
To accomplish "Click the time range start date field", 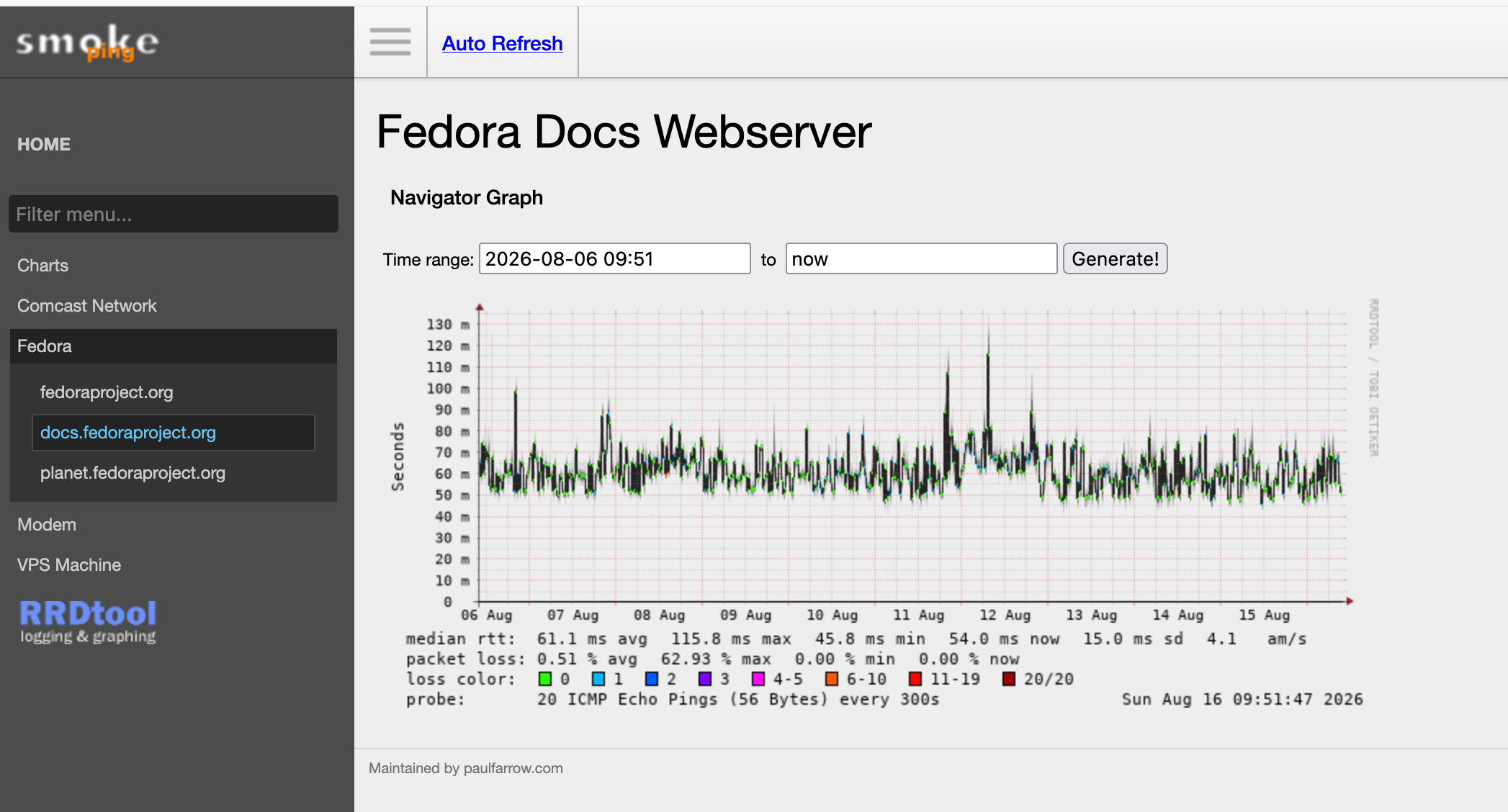I will [615, 258].
